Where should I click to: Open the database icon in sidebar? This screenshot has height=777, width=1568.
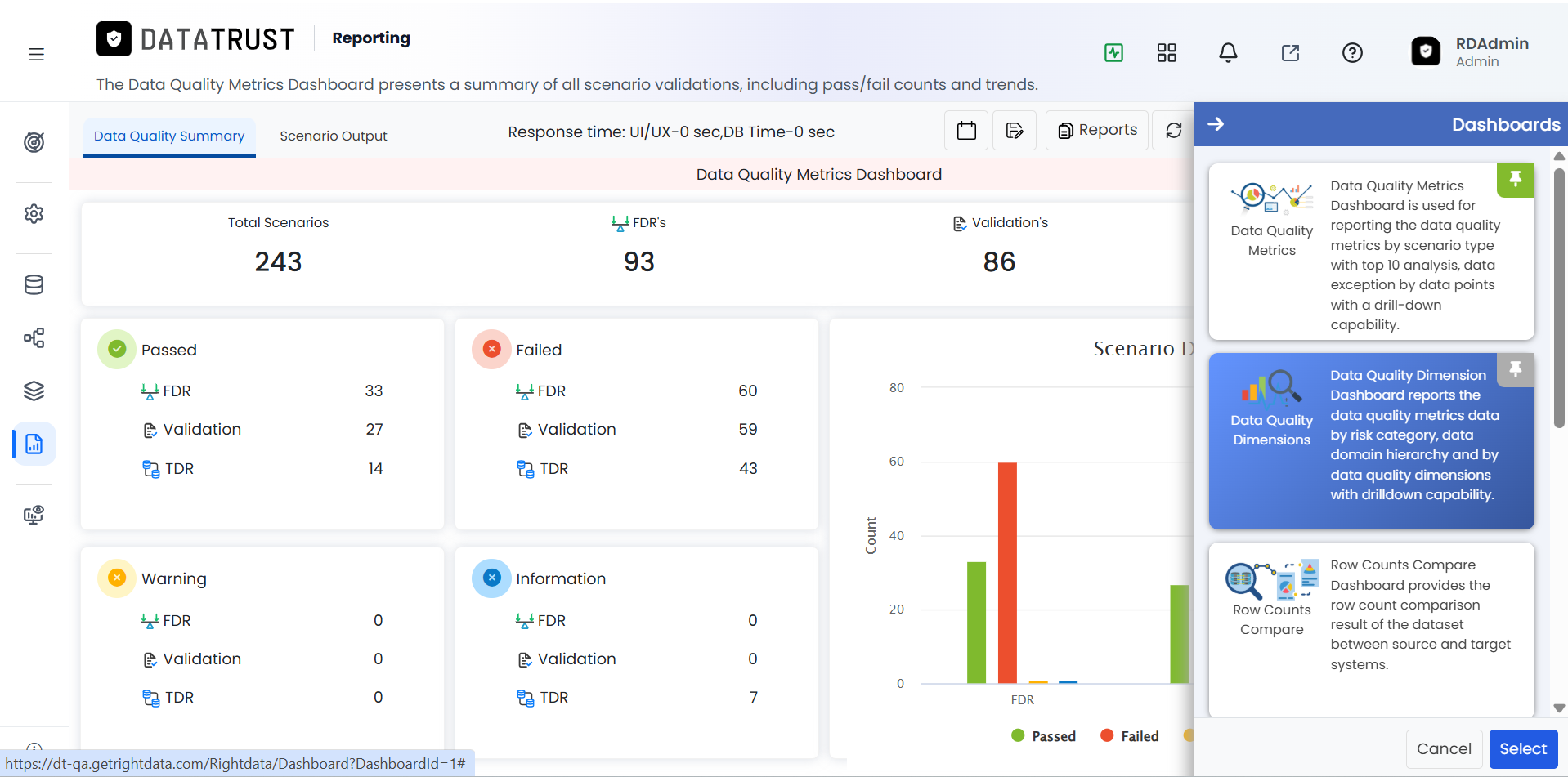coord(34,284)
